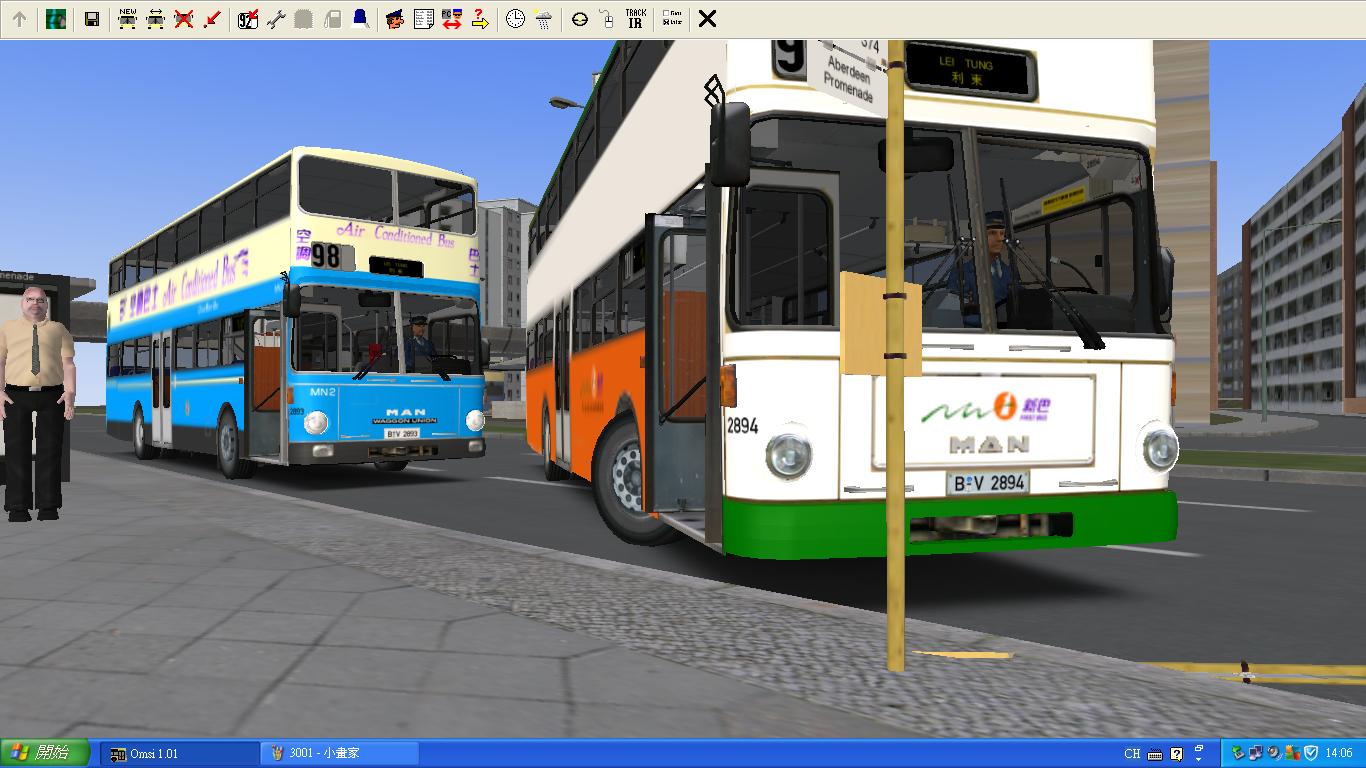
Task: Click the LEI TUNG destination display
Action: (x=971, y=72)
